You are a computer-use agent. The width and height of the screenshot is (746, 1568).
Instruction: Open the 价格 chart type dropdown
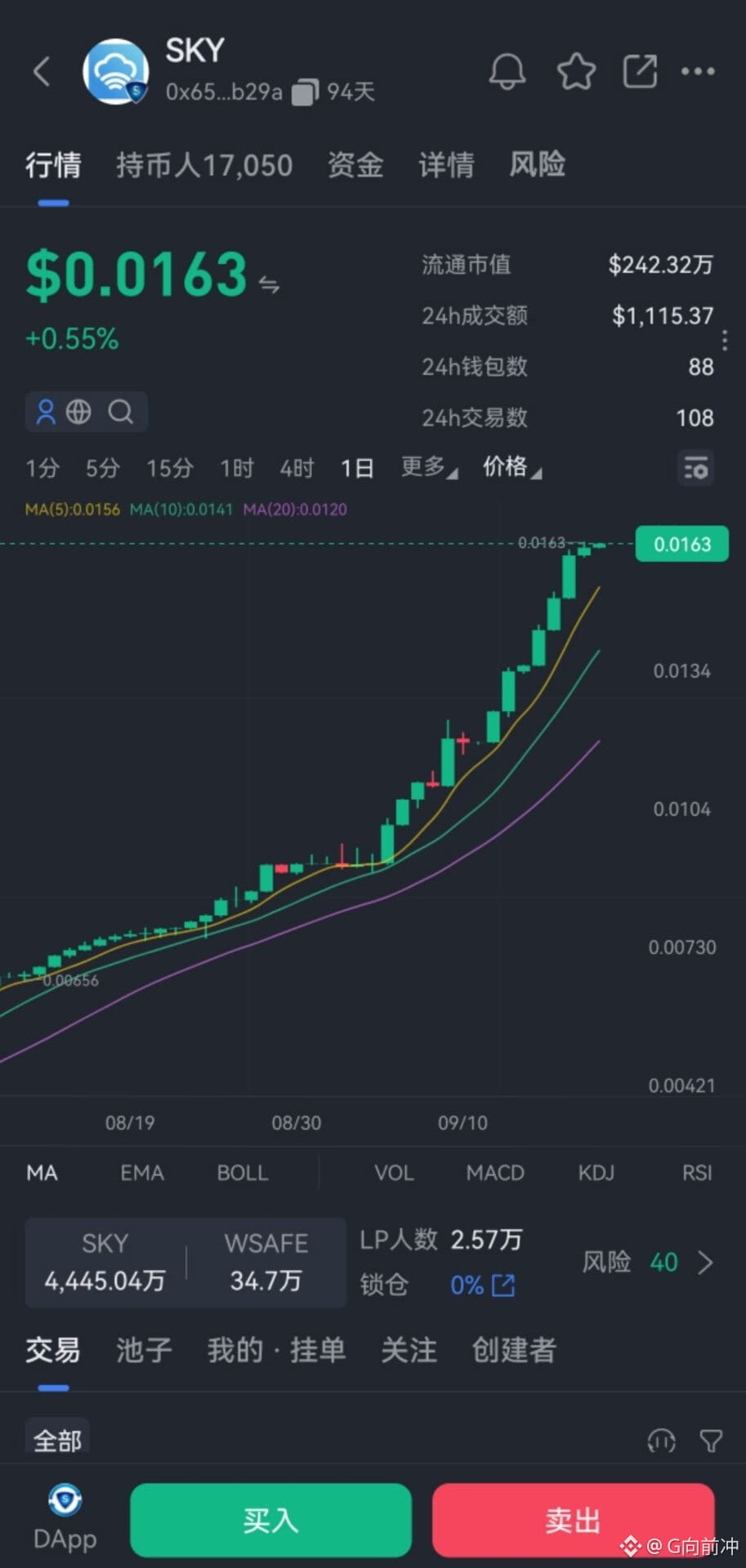512,467
